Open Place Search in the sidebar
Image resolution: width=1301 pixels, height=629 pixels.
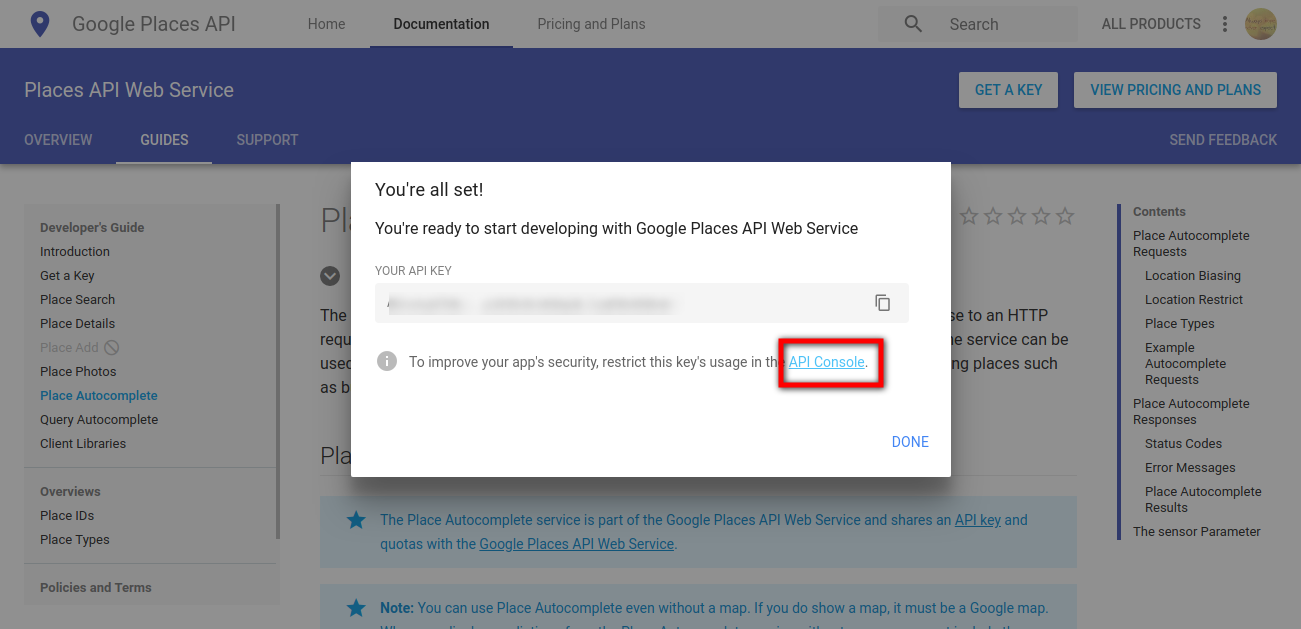pyautogui.click(x=77, y=300)
